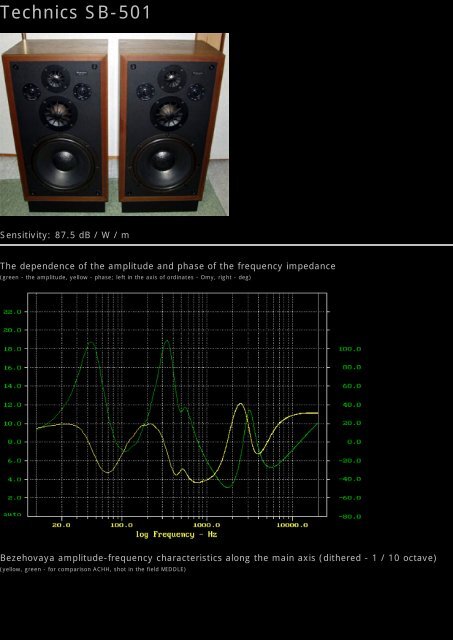Click the 0.0 degree label on right axis

tap(353, 442)
